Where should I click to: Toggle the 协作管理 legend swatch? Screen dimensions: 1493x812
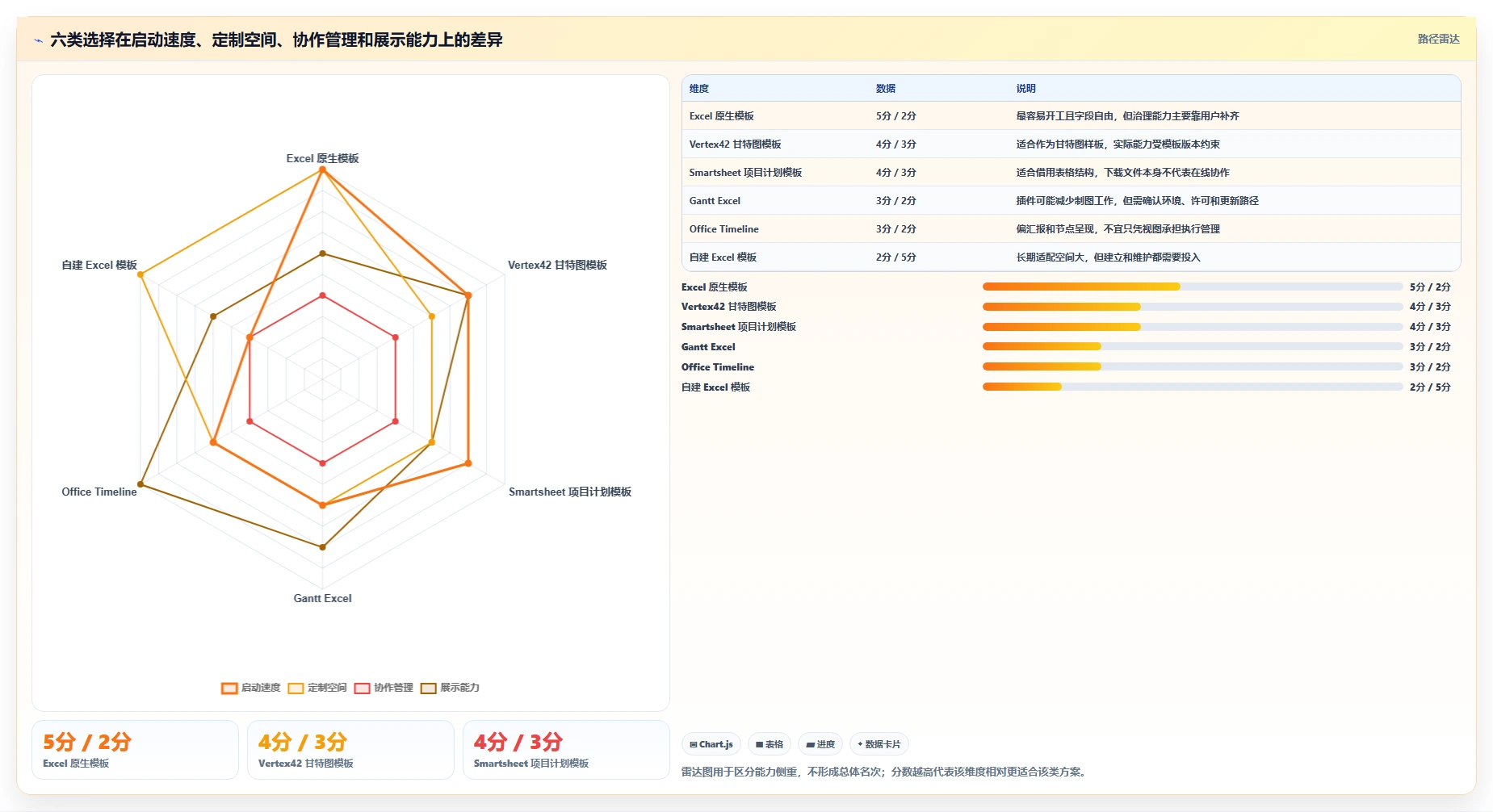click(x=362, y=688)
